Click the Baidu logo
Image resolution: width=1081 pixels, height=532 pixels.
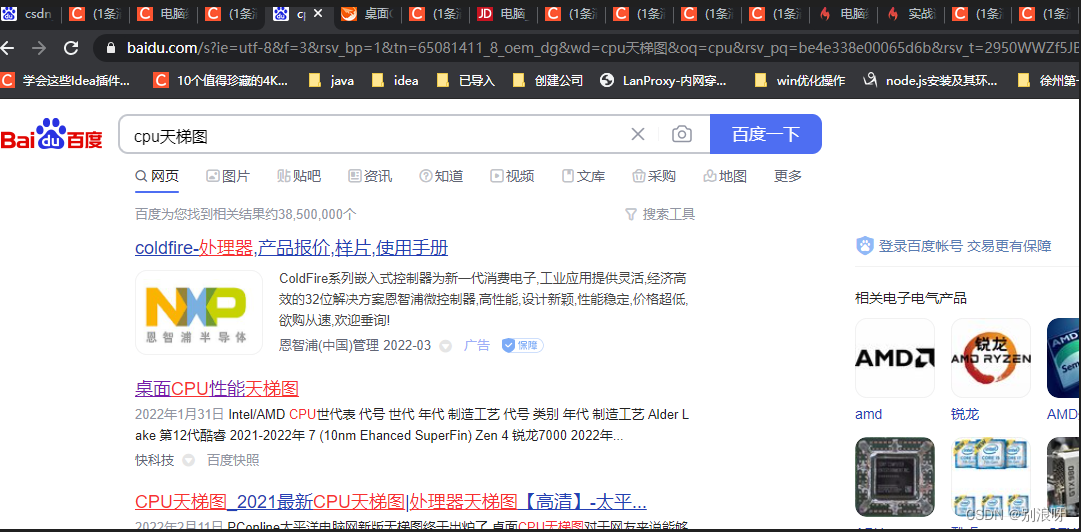[x=52, y=134]
